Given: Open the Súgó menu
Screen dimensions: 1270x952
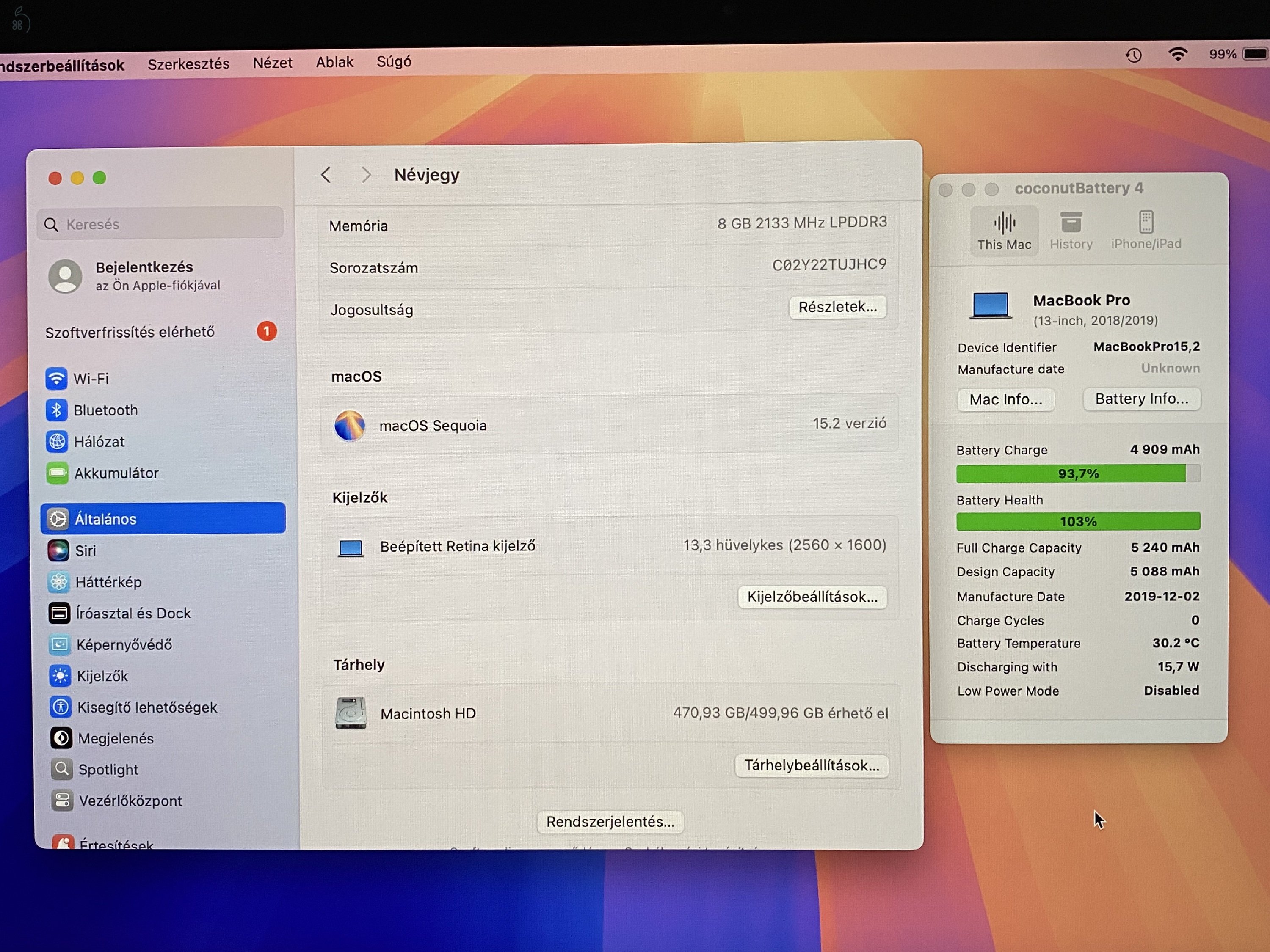Looking at the screenshot, I should coord(394,61).
